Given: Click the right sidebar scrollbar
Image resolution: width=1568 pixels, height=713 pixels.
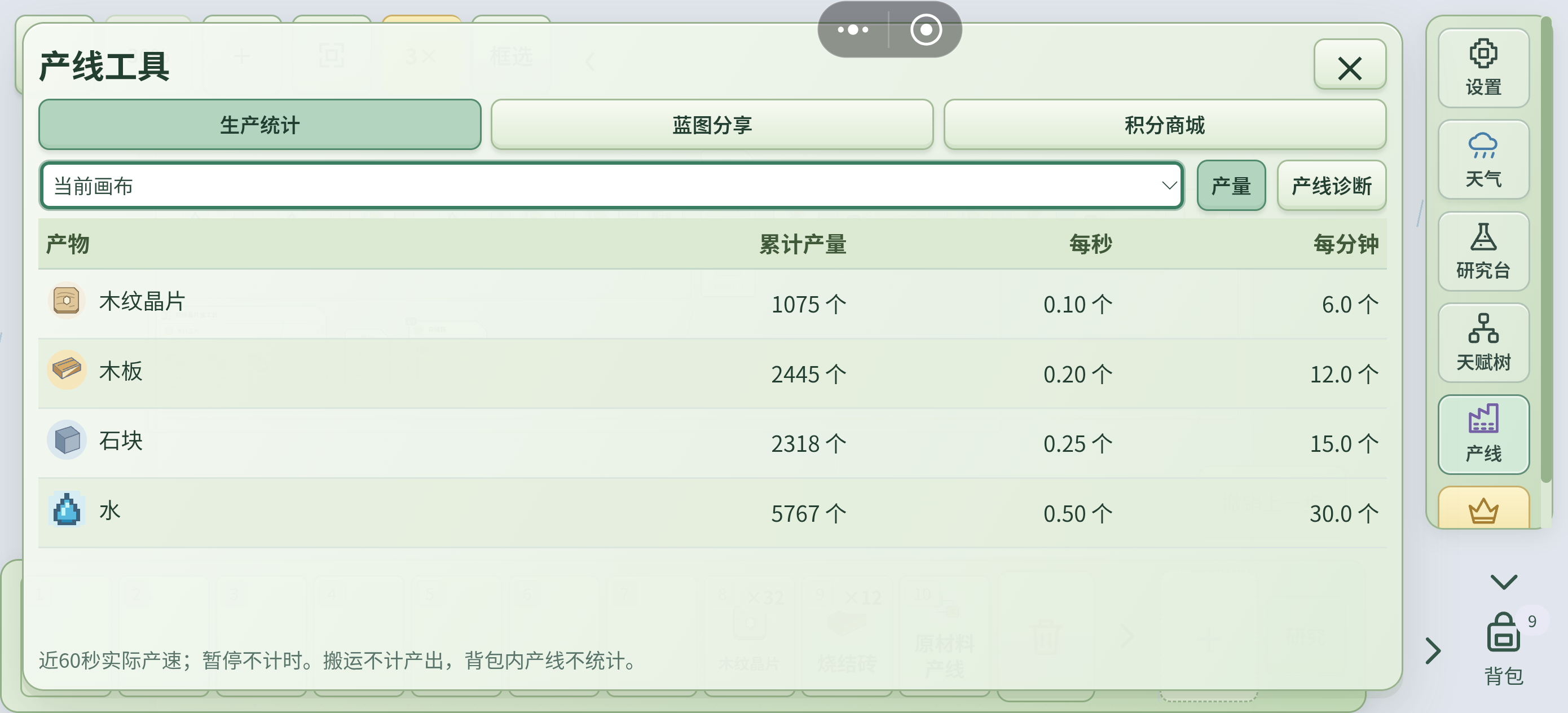Looking at the screenshot, I should click(1546, 250).
